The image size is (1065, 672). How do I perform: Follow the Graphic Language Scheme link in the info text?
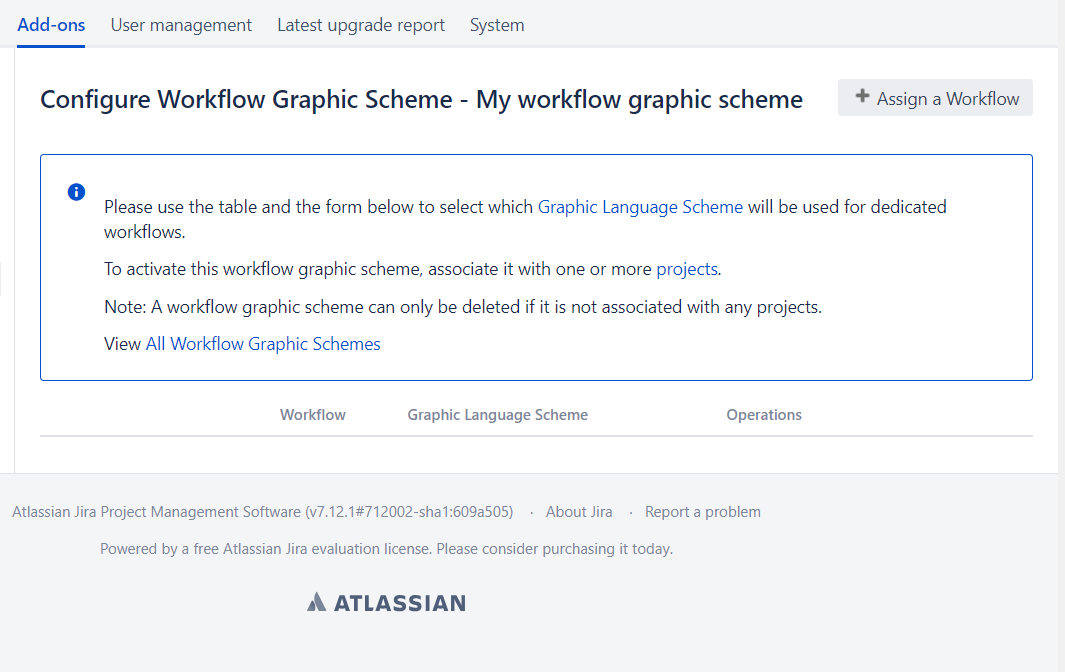point(640,207)
